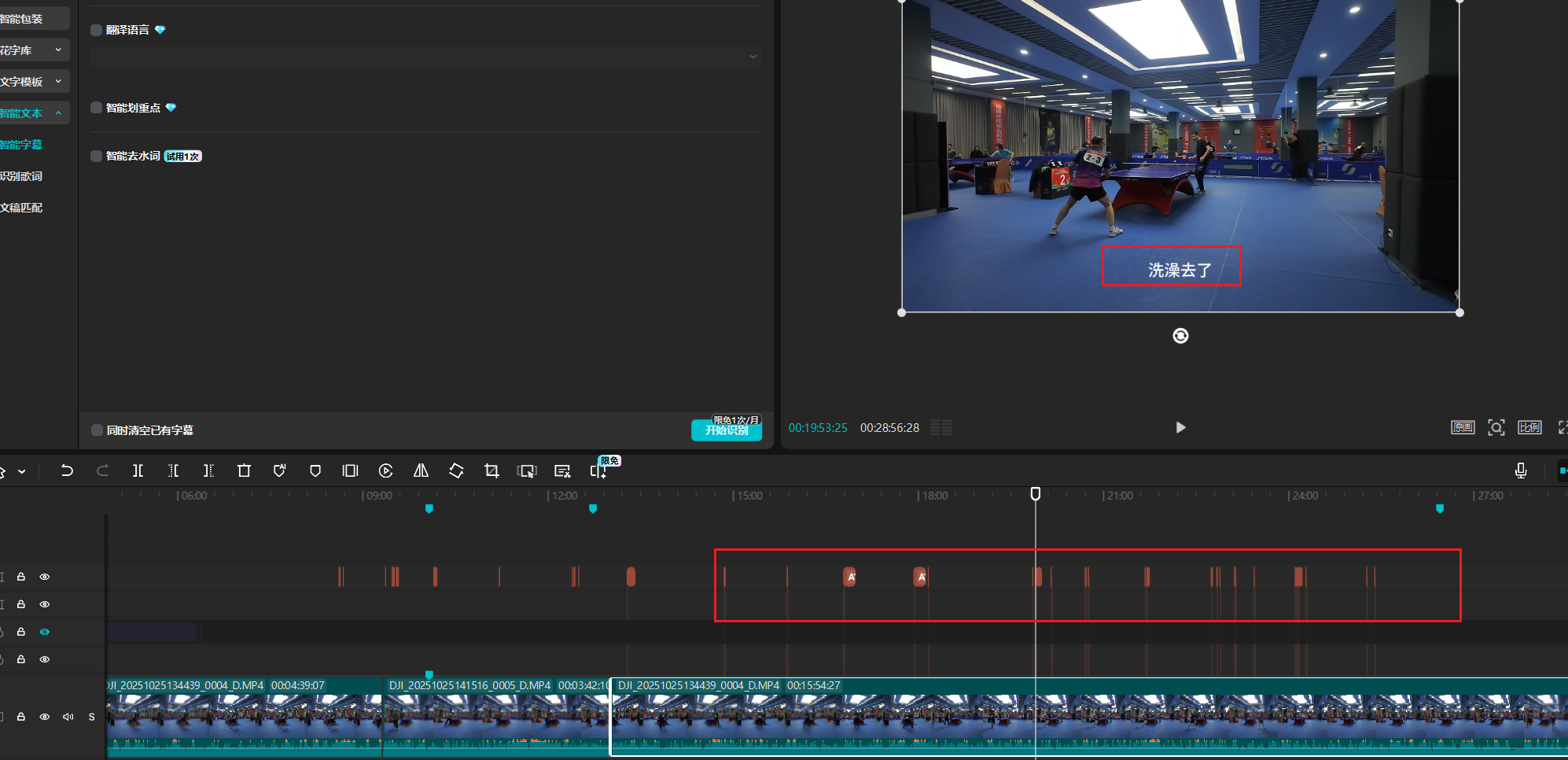Click the 开始识别 button
The width and height of the screenshot is (1568, 760).
726,430
